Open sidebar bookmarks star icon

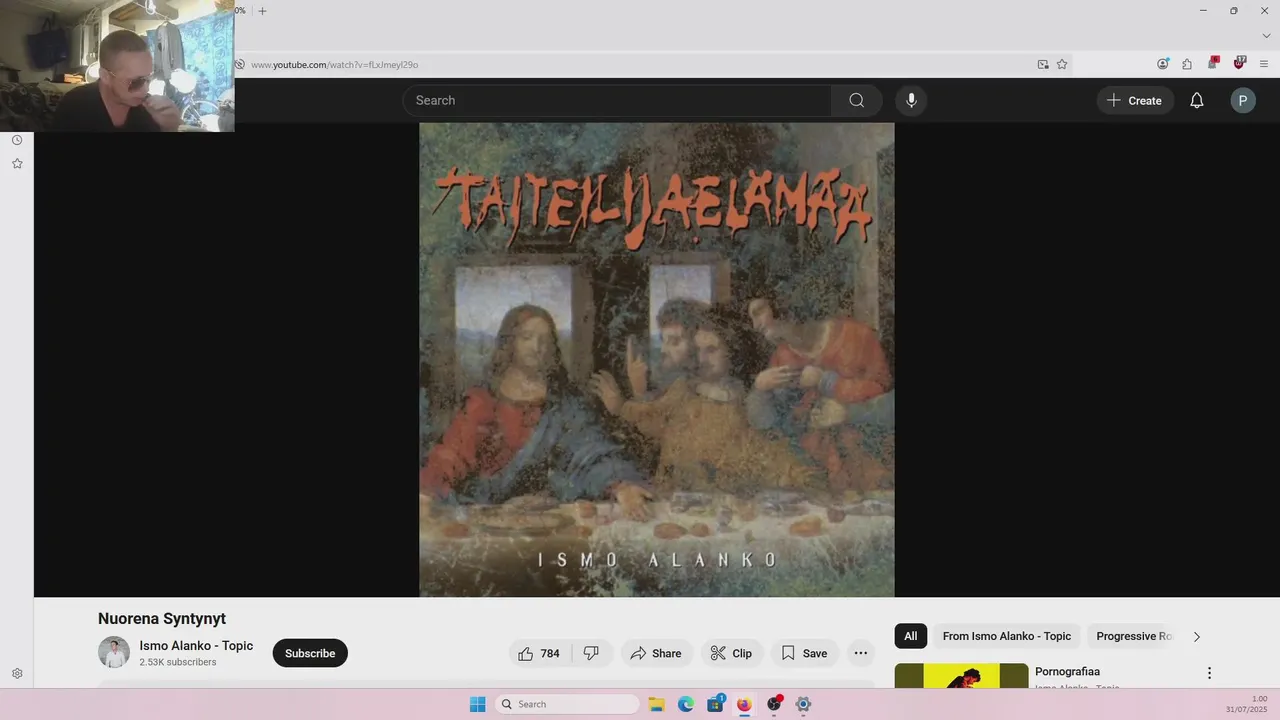(x=17, y=163)
